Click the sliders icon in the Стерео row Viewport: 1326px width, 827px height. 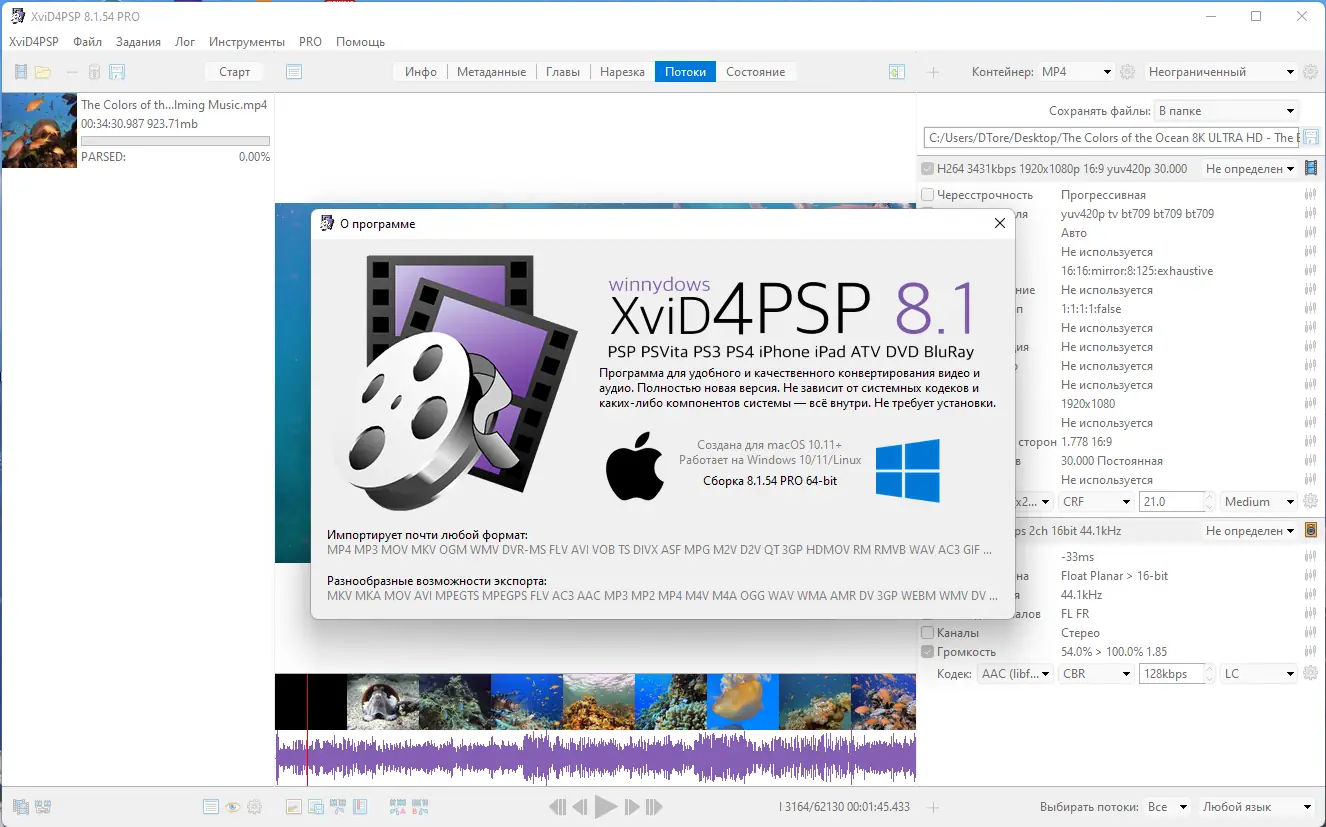click(1310, 633)
